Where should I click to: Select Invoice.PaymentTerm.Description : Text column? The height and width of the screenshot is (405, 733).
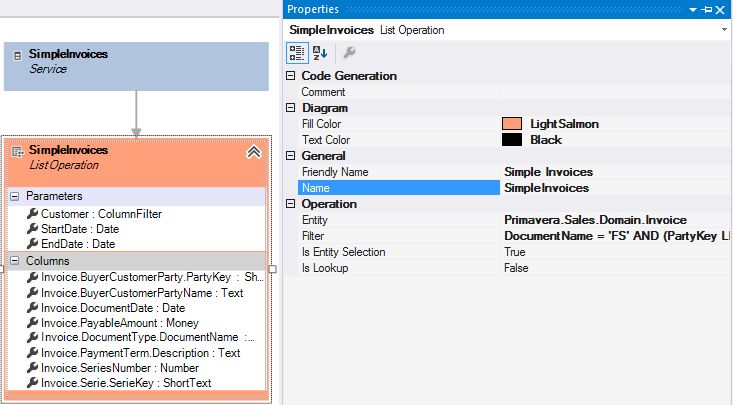pos(140,353)
